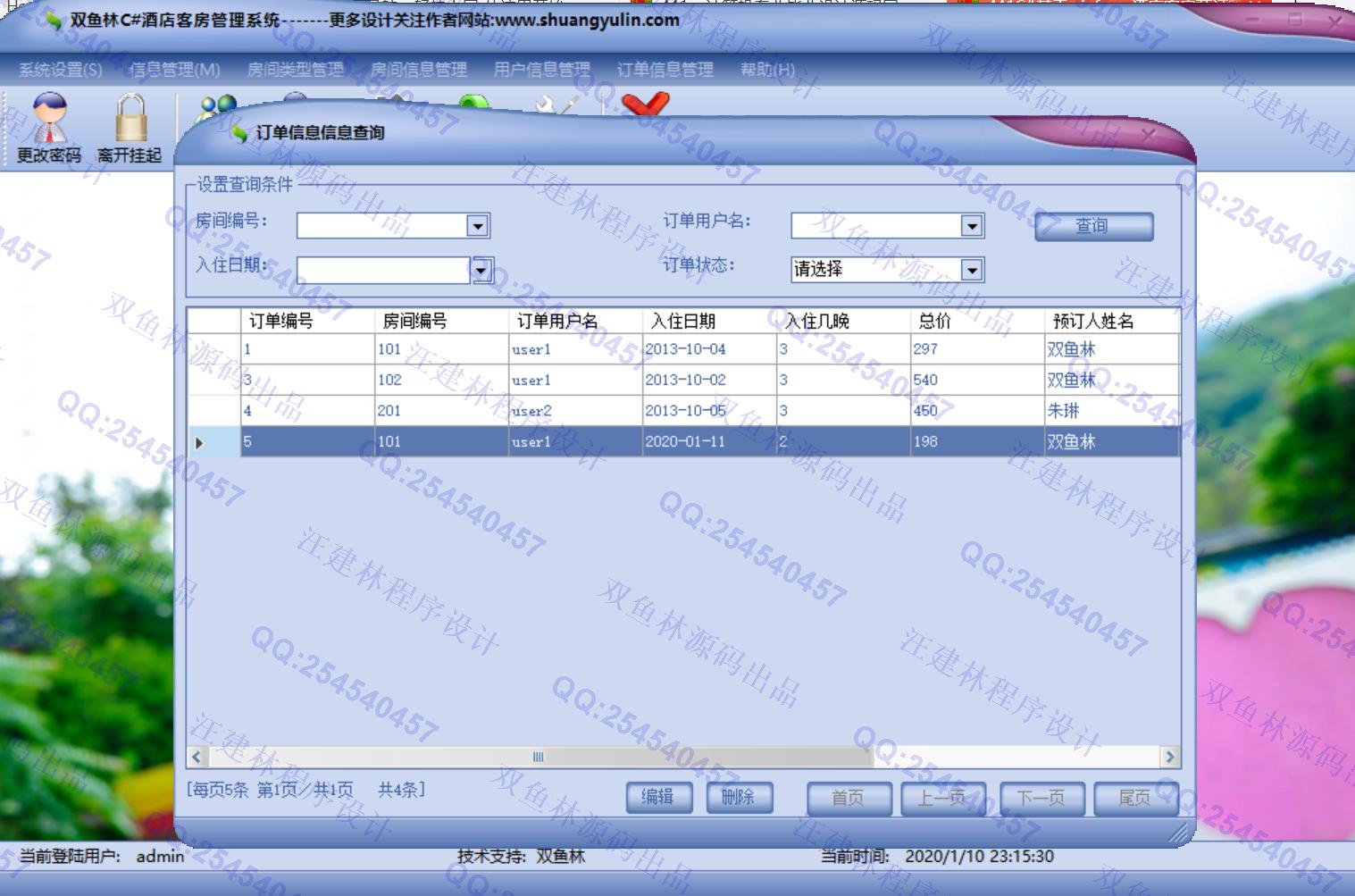Click date cell 2013-10-05
The image size is (1355, 896).
click(709, 411)
